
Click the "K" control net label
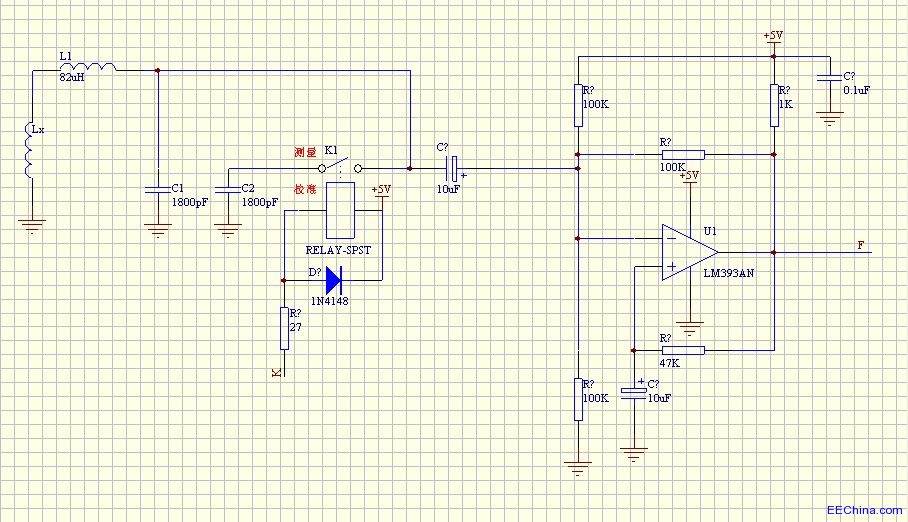(277, 372)
